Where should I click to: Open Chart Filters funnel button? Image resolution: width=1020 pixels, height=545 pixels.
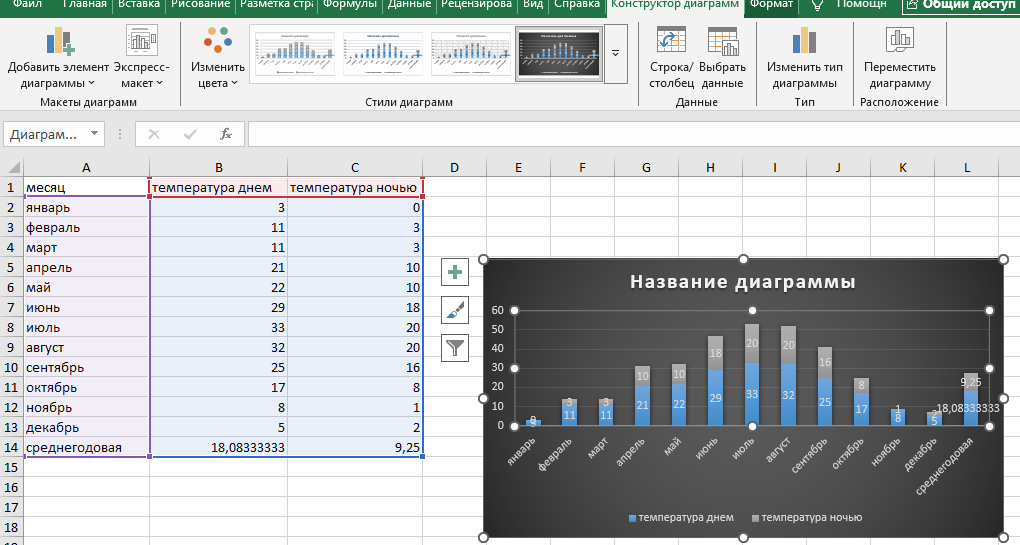point(455,347)
